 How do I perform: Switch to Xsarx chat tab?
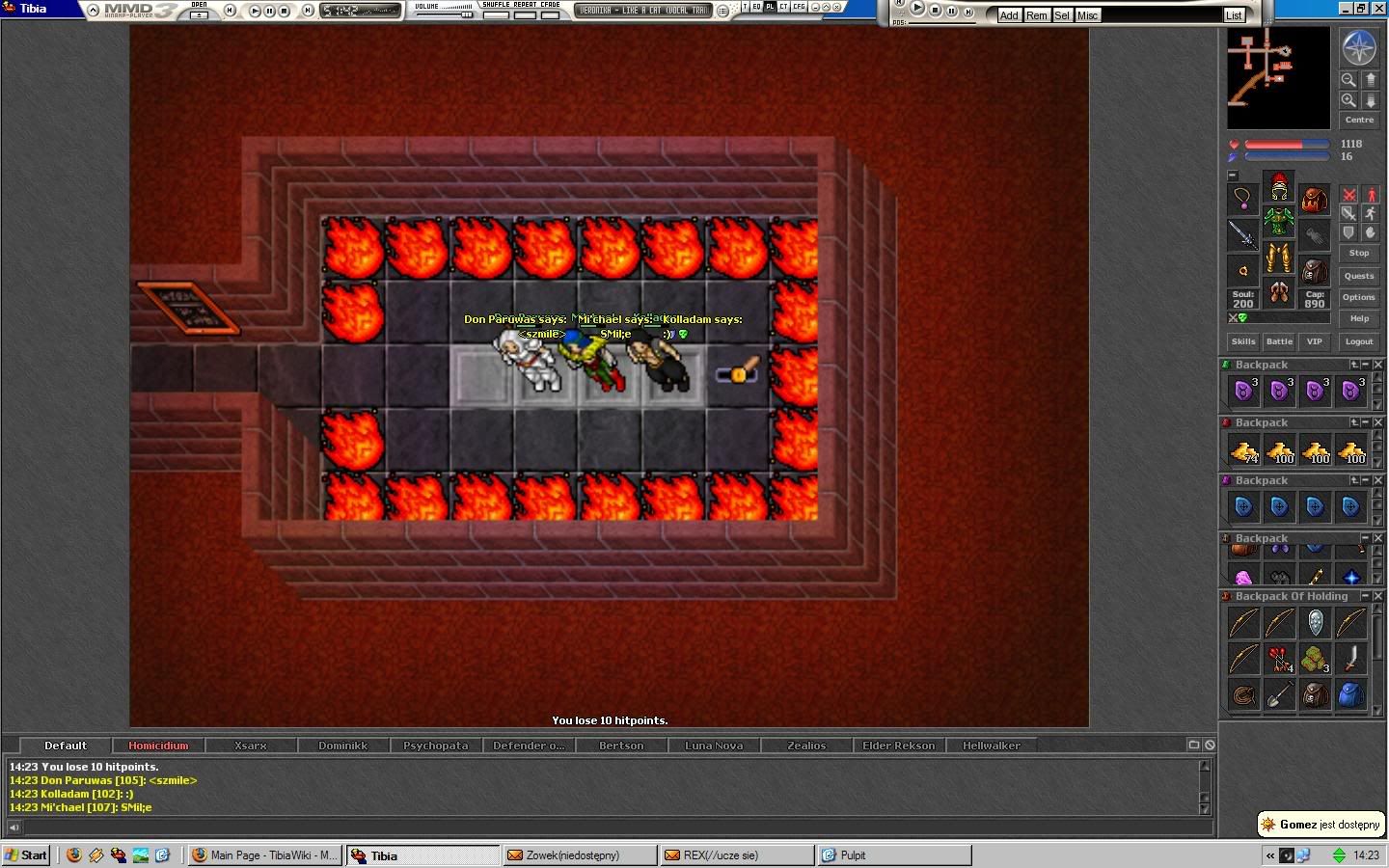(251, 746)
